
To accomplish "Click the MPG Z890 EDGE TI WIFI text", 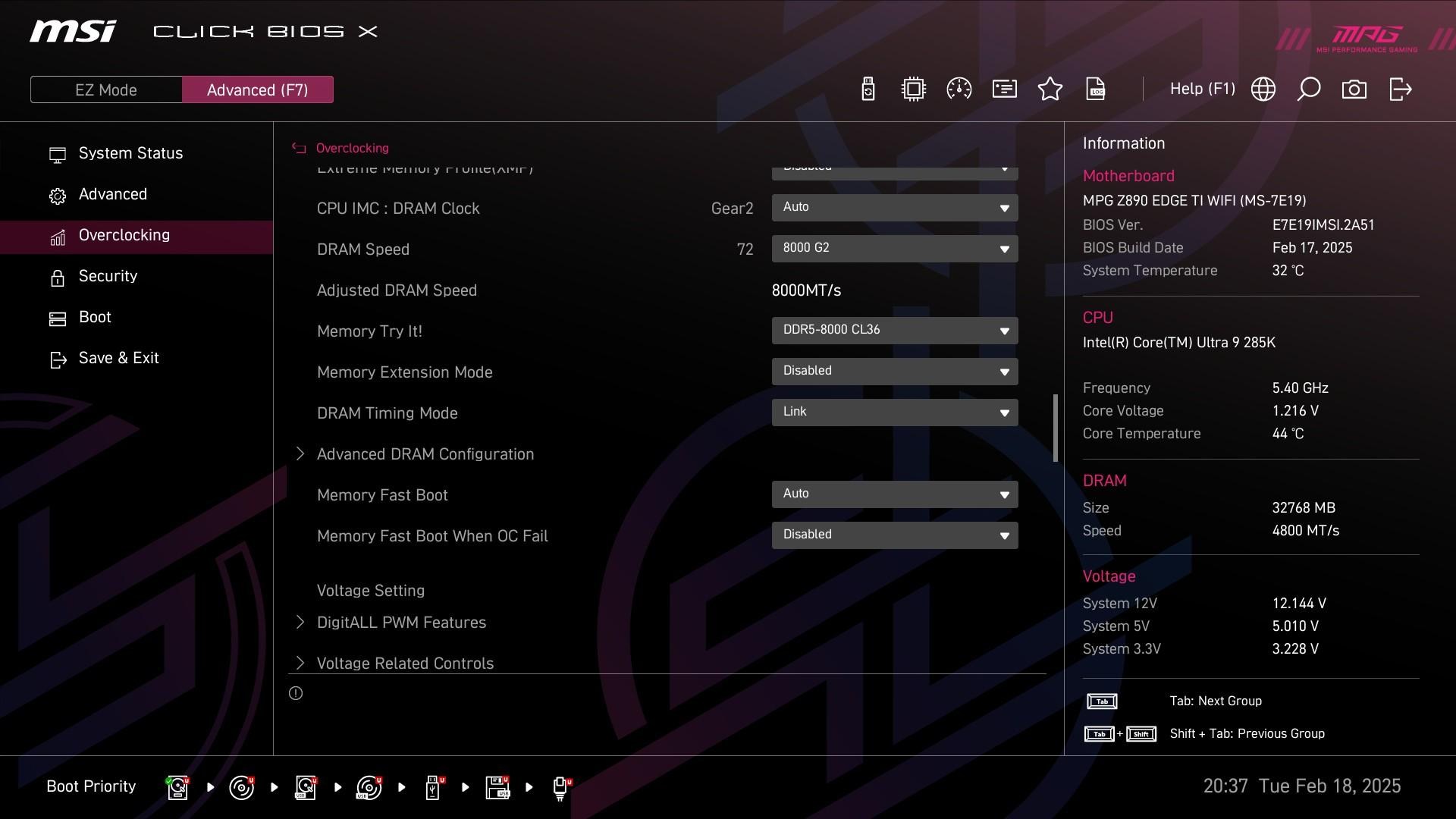I will 1194,200.
